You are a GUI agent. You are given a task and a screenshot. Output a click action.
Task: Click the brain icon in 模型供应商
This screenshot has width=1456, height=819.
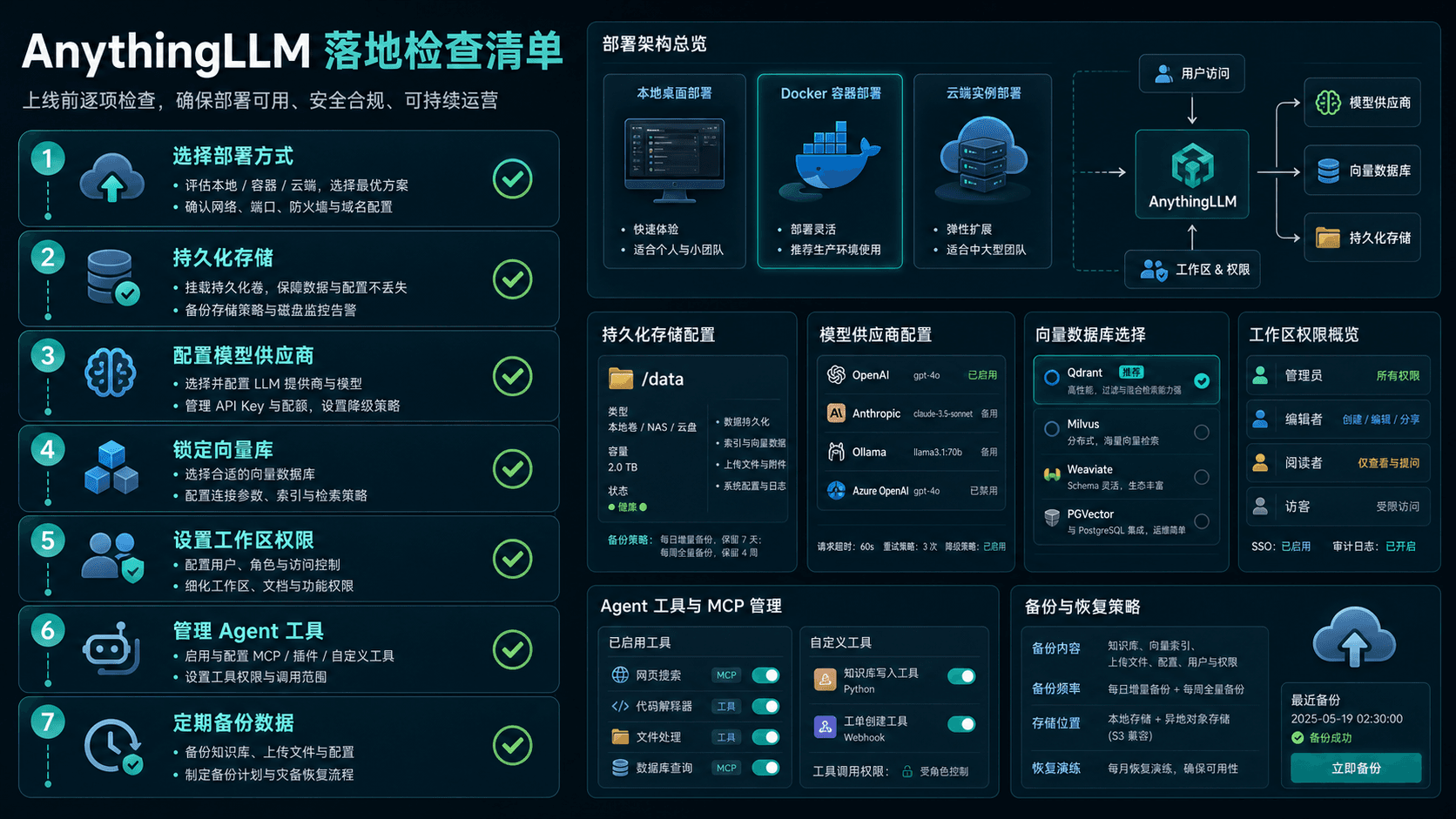[1328, 102]
